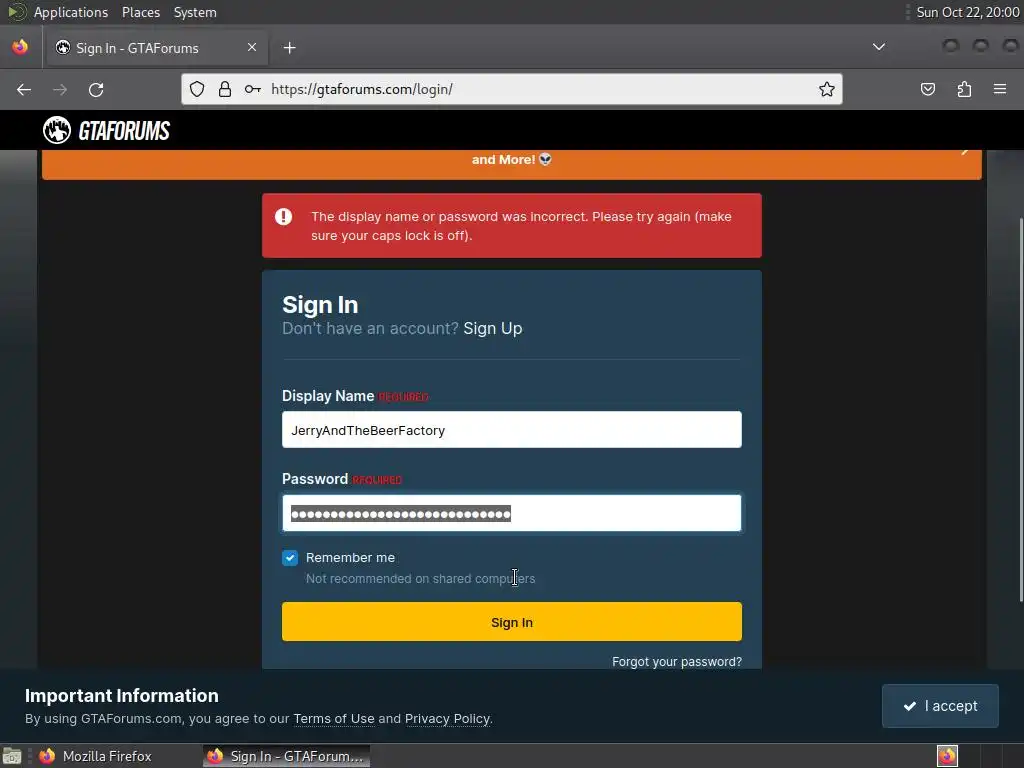Image resolution: width=1024 pixels, height=768 pixels.
Task: Click the show desktop icon in taskbar
Action: tap(12, 756)
